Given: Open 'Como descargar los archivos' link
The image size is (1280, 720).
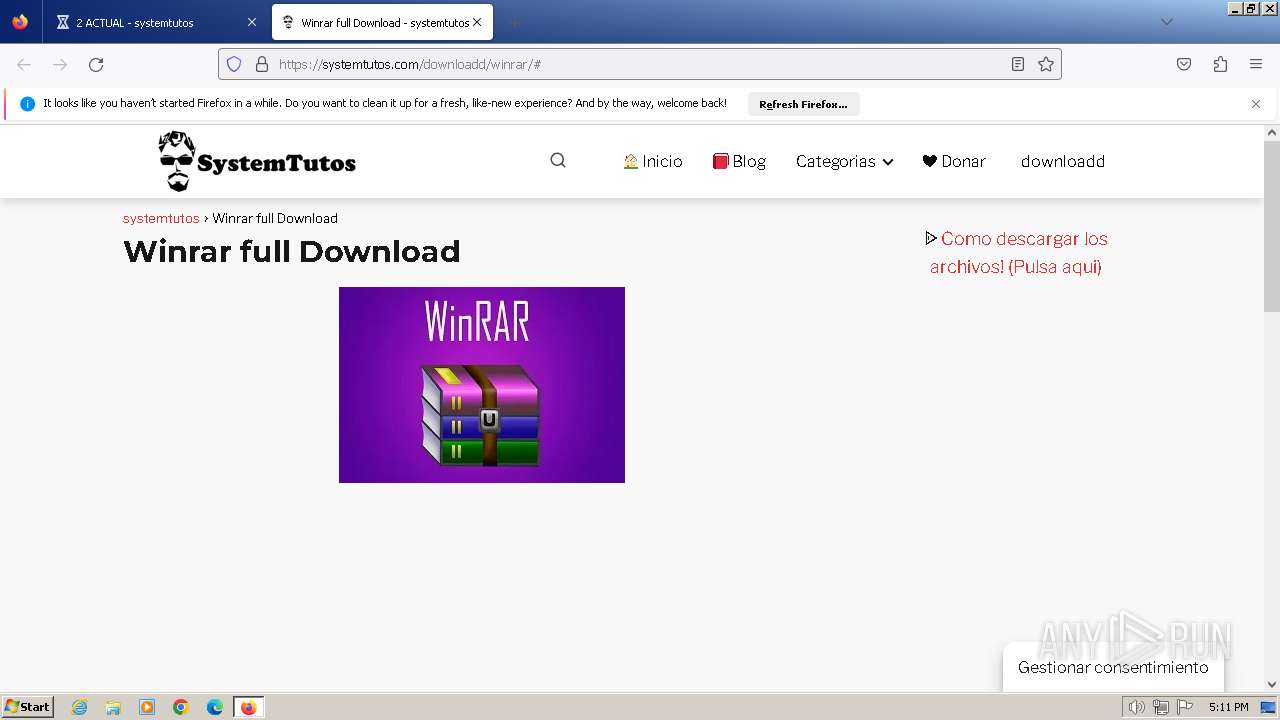Looking at the screenshot, I should click(x=1016, y=252).
